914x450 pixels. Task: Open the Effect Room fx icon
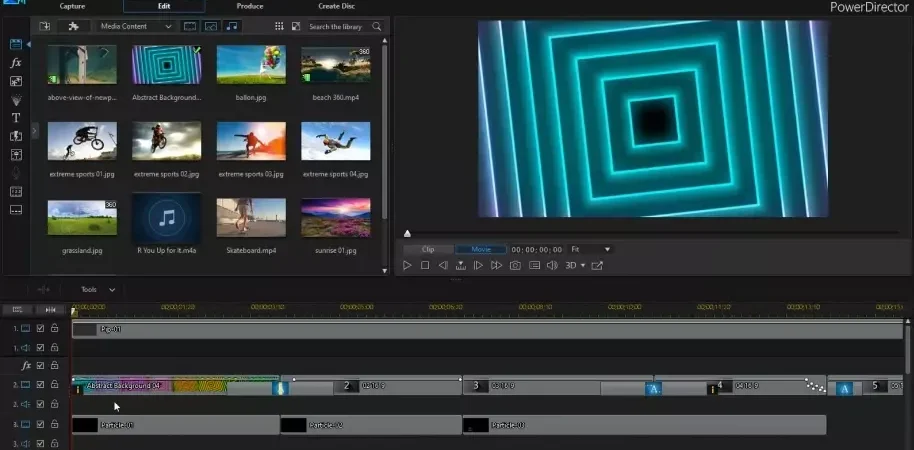(x=16, y=63)
